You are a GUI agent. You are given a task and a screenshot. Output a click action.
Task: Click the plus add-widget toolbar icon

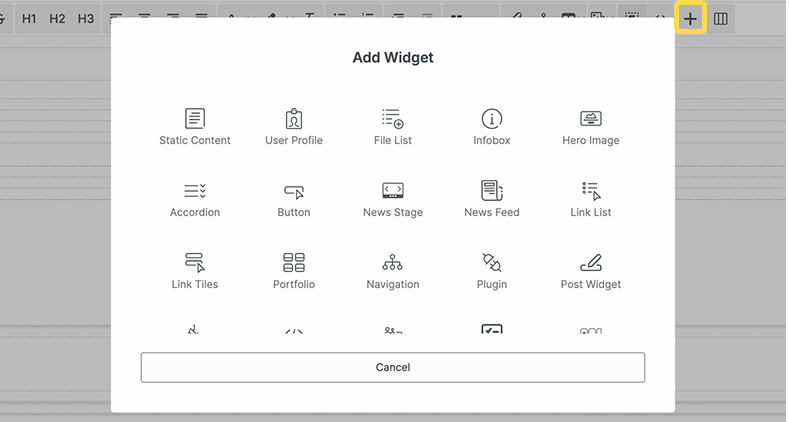coord(690,19)
